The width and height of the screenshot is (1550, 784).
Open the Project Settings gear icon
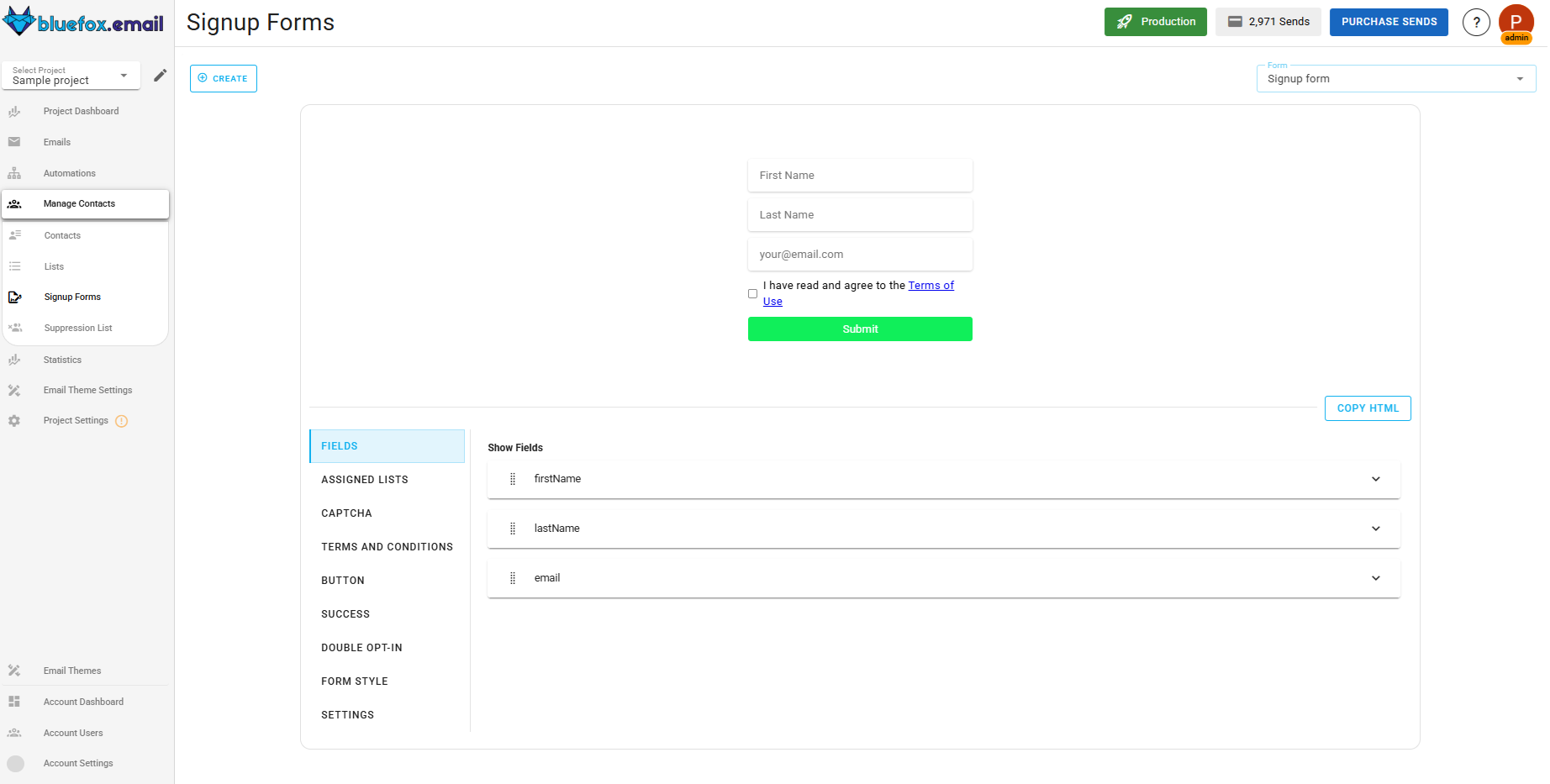[x=14, y=420]
